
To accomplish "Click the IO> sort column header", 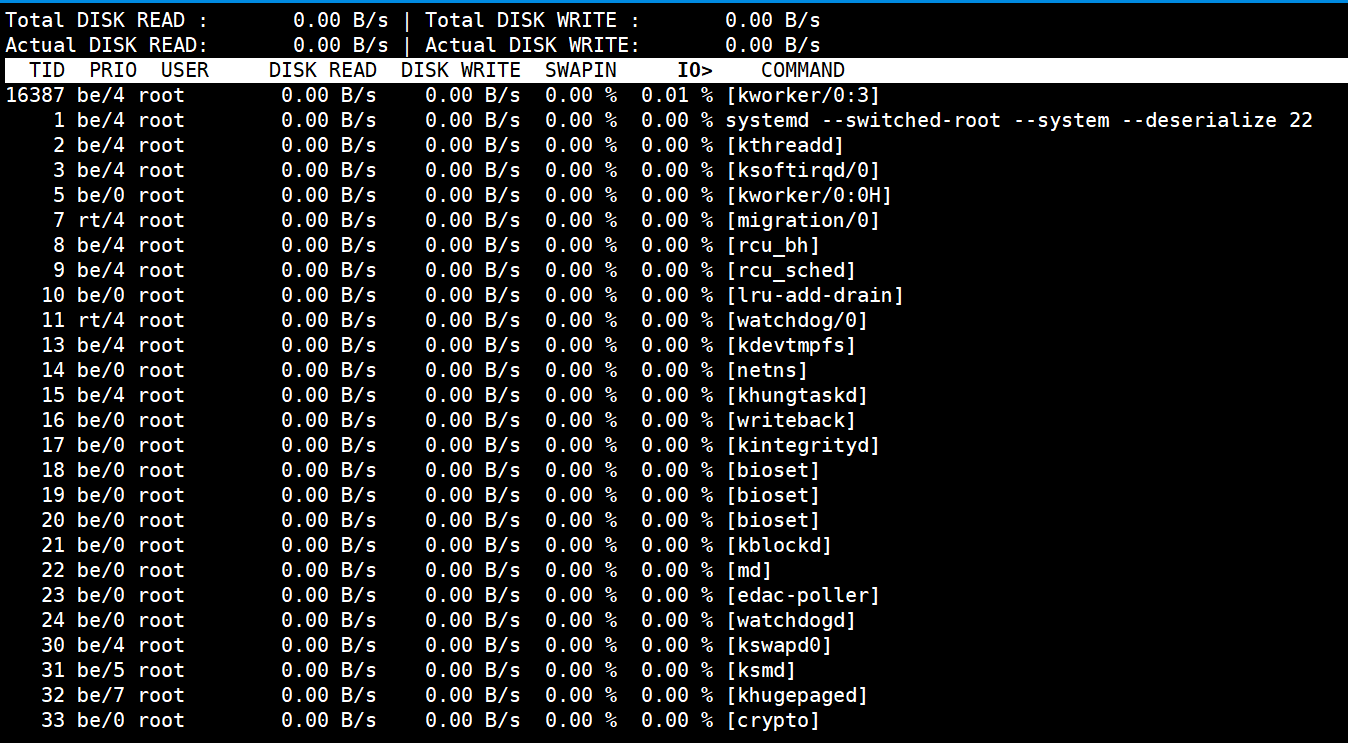I will pyautogui.click(x=695, y=70).
